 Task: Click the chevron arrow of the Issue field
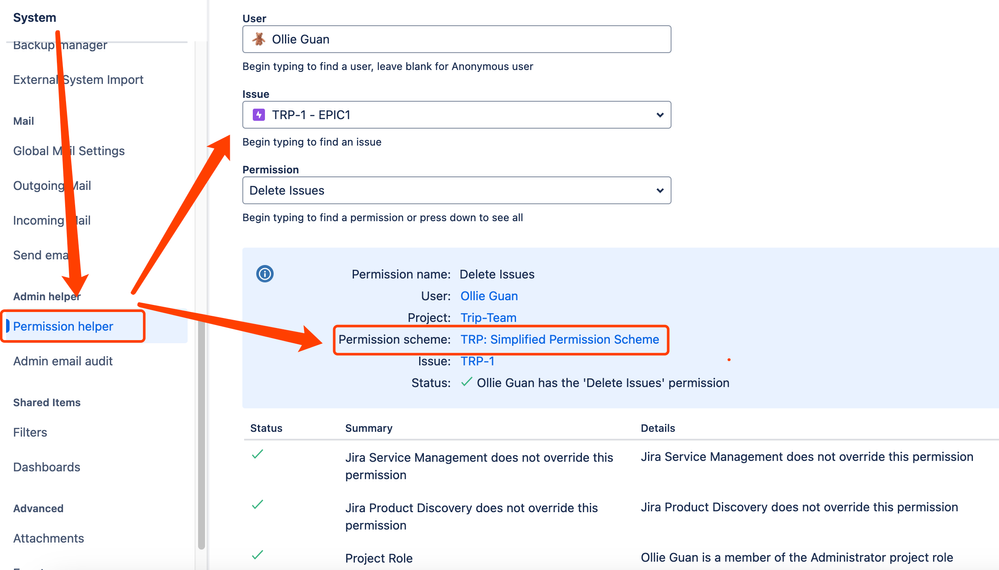point(660,115)
